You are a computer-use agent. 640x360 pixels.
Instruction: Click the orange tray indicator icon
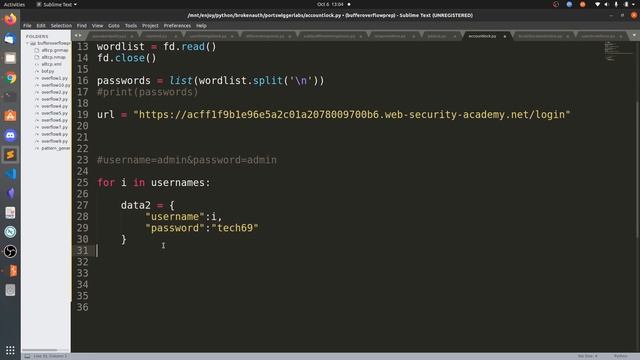tap(582, 4)
